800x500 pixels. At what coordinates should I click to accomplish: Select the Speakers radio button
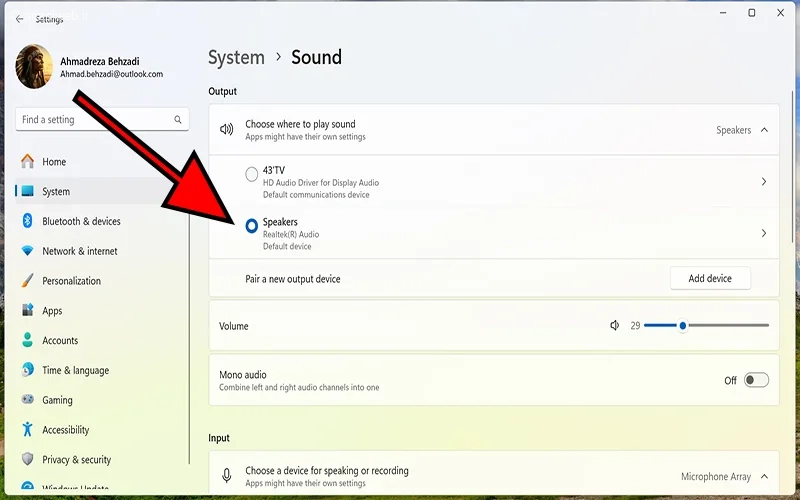click(x=252, y=226)
